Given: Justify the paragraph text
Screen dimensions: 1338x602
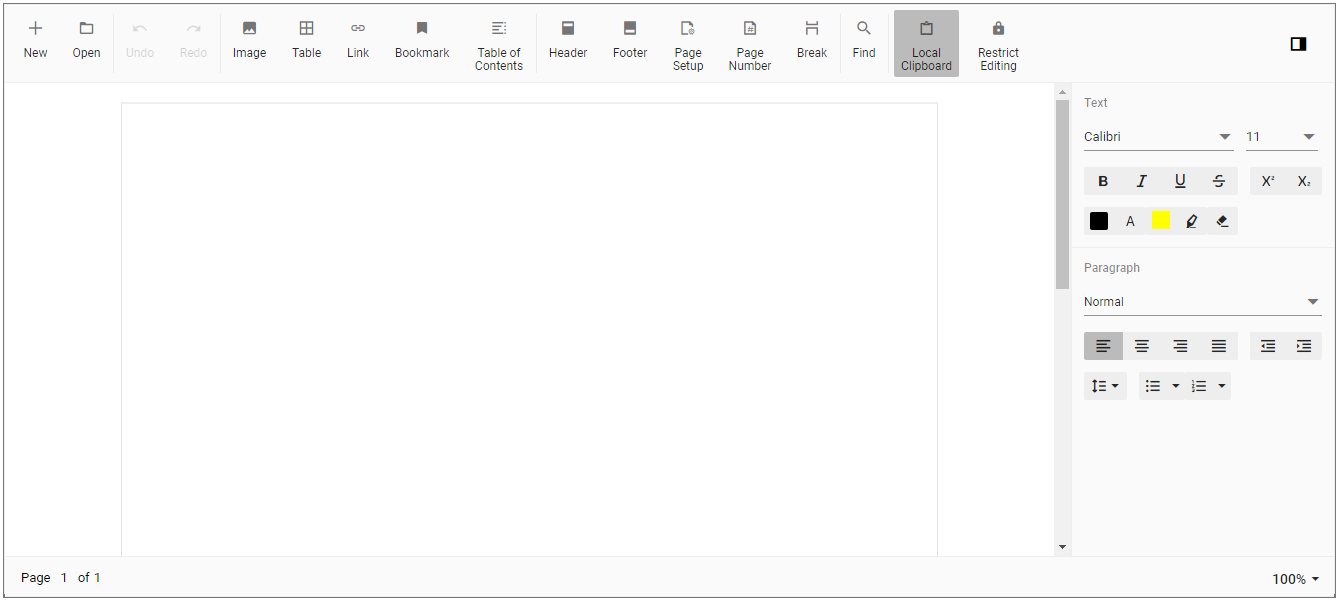Looking at the screenshot, I should pyautogui.click(x=1219, y=346).
